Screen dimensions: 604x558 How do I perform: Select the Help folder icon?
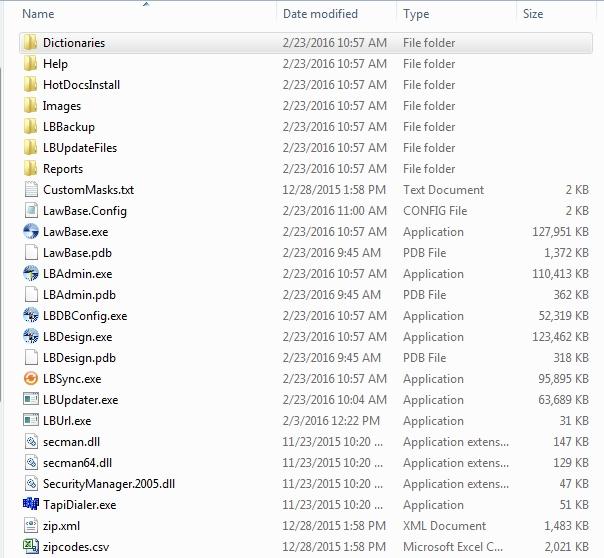(30, 64)
